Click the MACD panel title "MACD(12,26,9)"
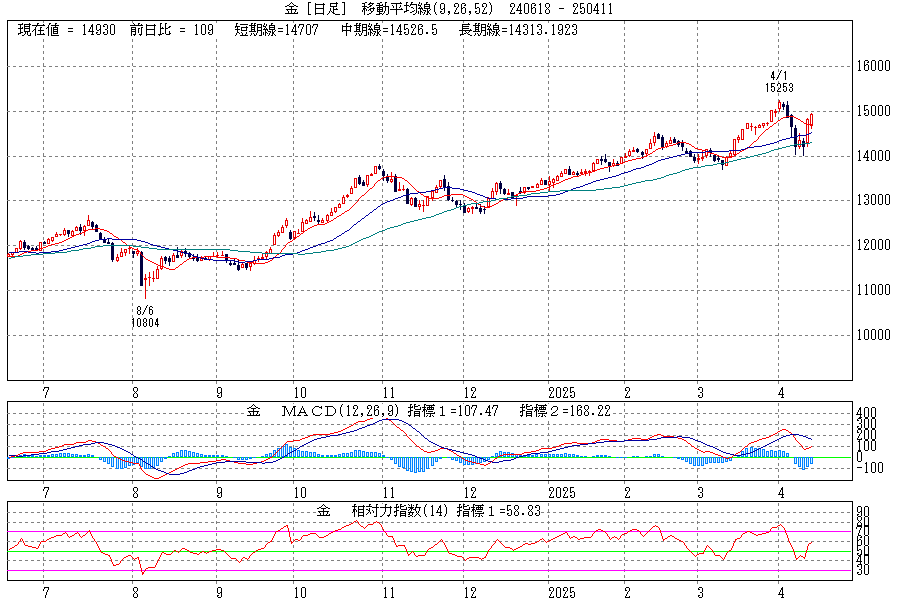900x600 pixels. (339, 411)
